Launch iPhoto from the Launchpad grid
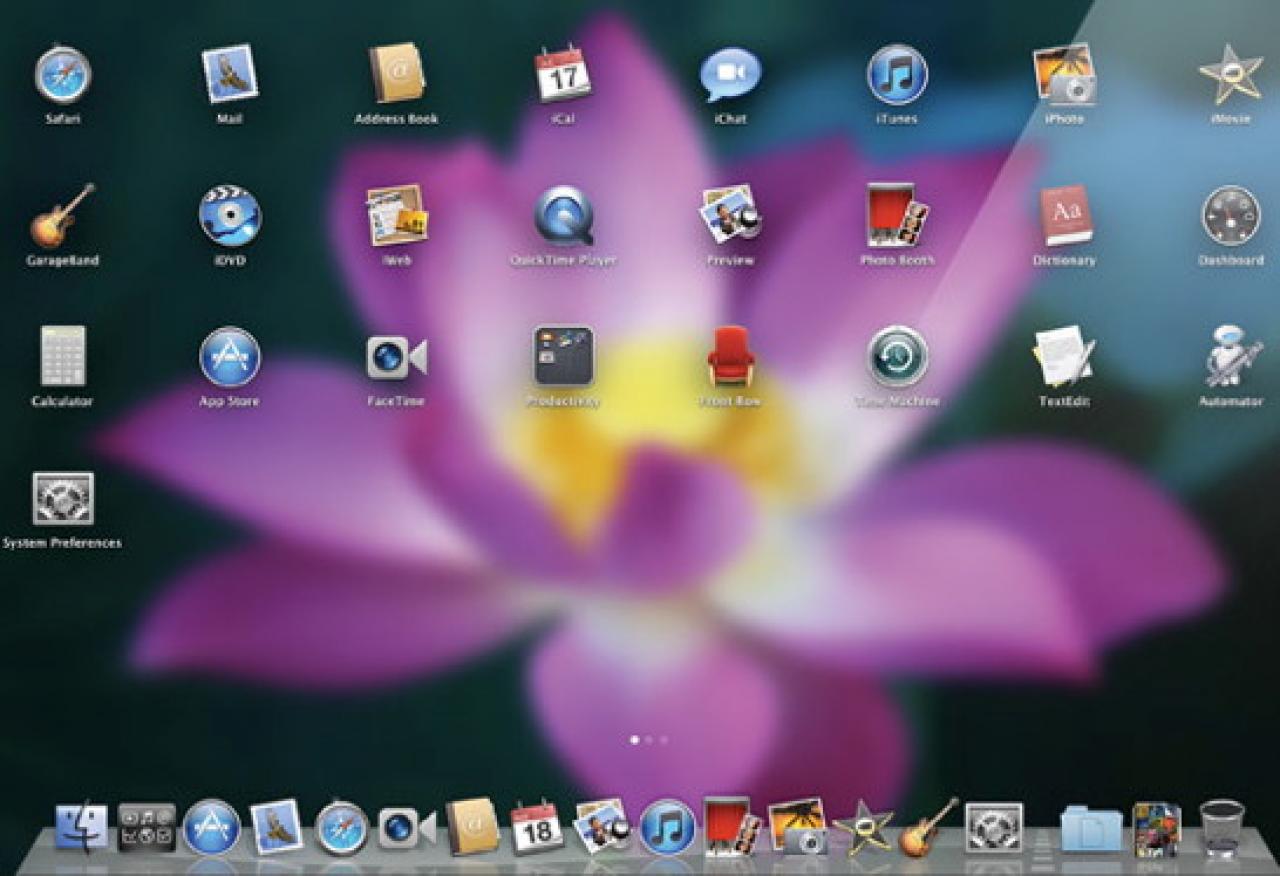1280x876 pixels. [x=1064, y=74]
